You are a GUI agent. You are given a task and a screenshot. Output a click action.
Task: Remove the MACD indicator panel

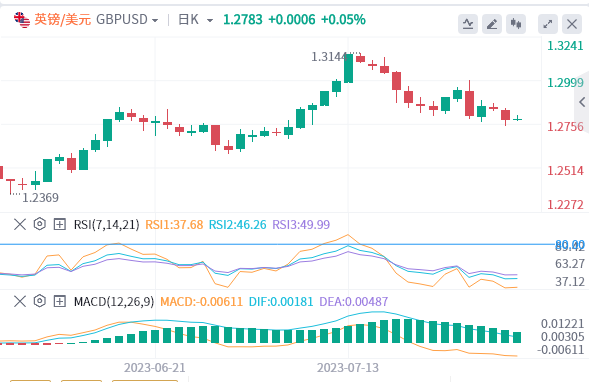(x=20, y=301)
